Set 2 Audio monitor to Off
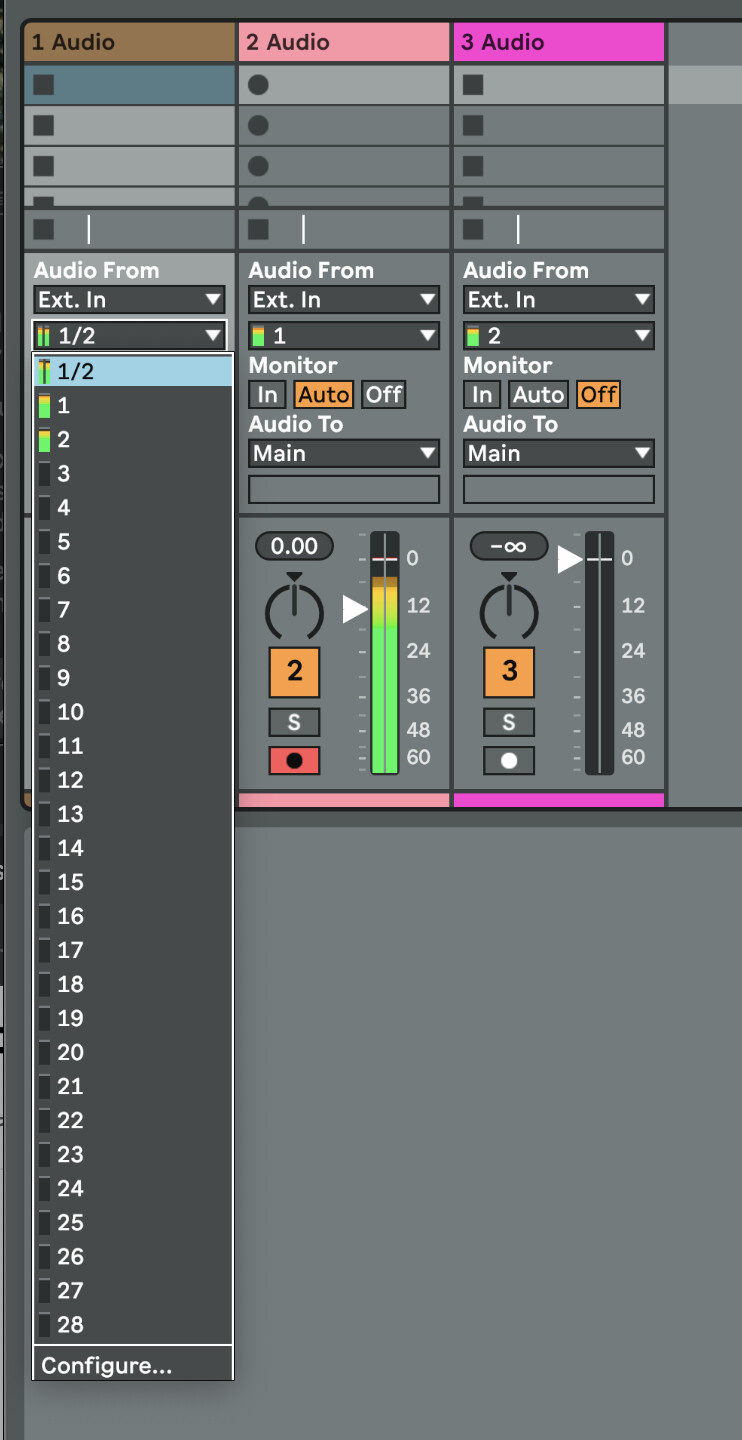 coord(383,394)
